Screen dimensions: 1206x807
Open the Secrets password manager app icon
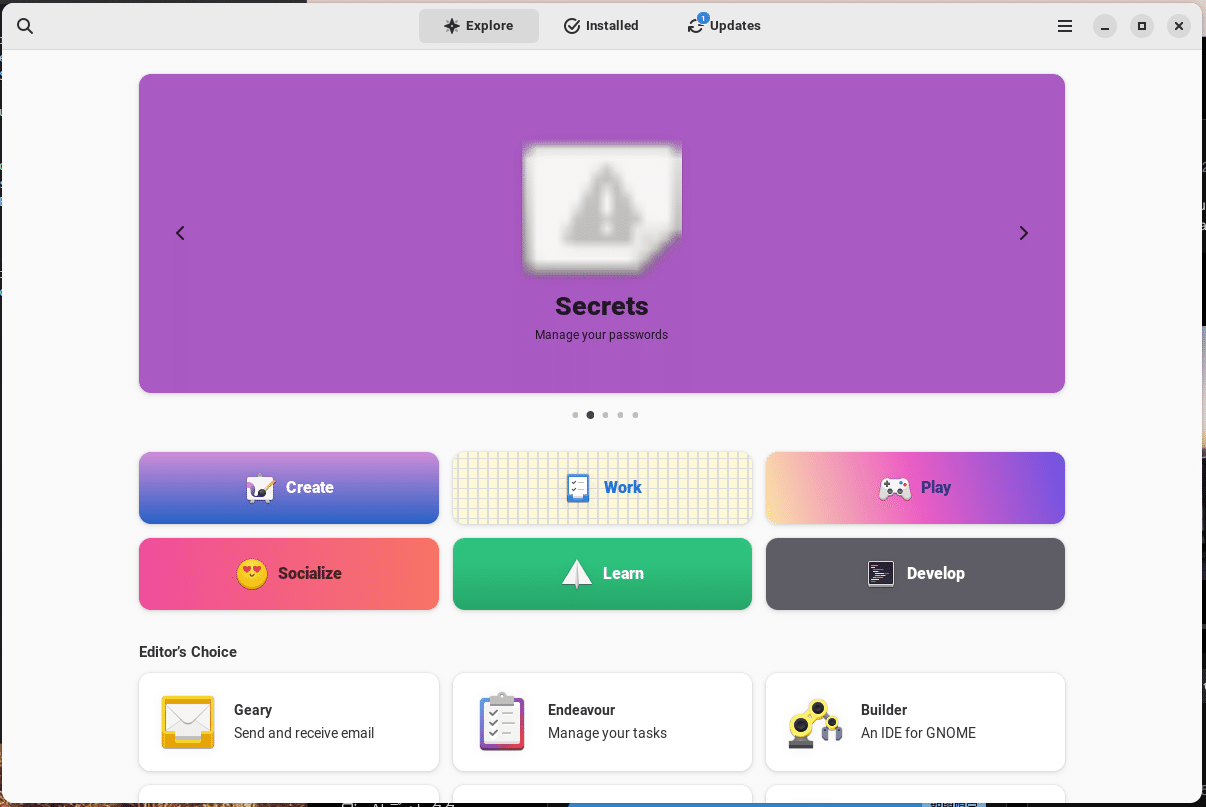coord(602,207)
